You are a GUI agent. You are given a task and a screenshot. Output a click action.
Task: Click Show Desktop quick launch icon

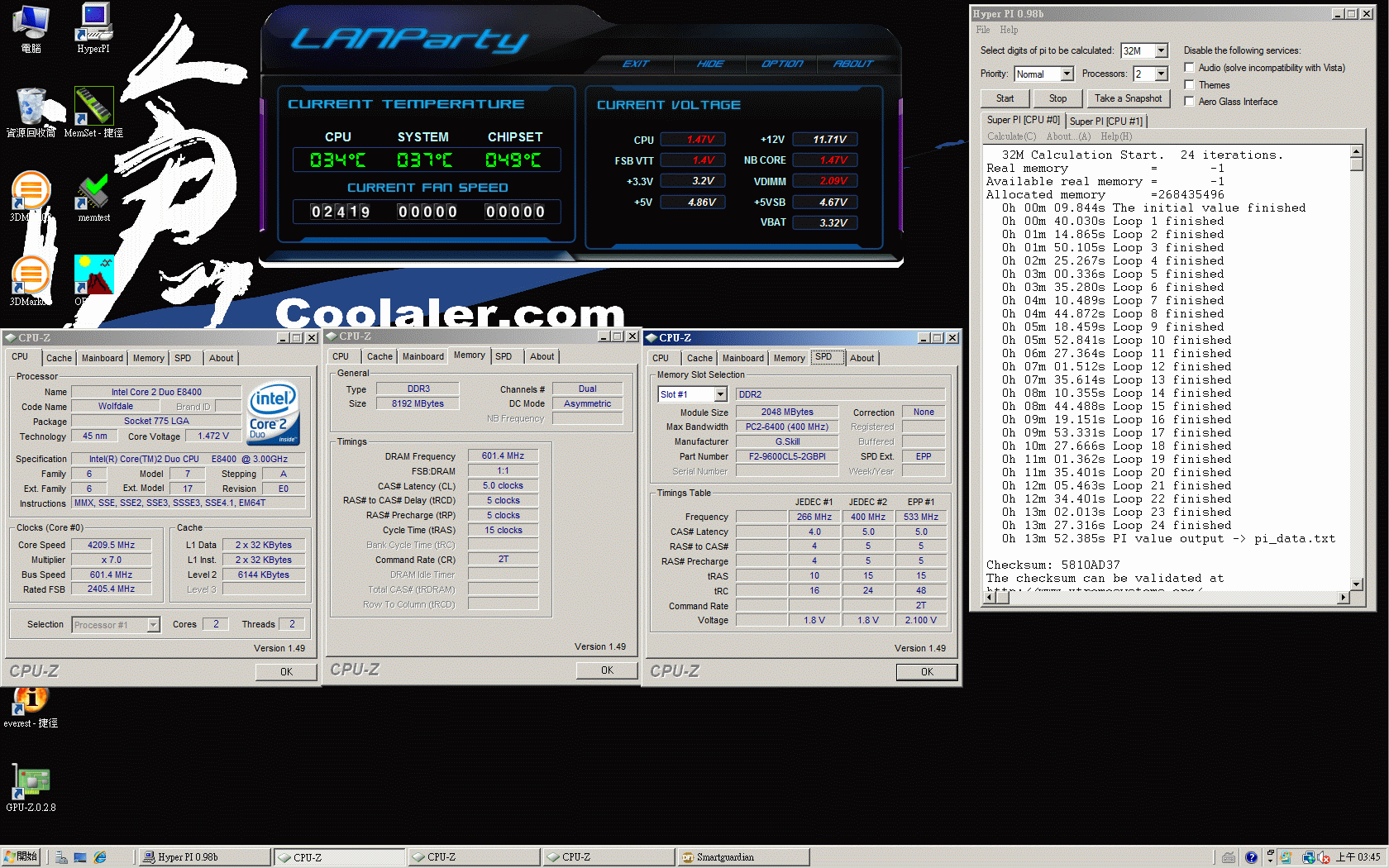[80, 857]
